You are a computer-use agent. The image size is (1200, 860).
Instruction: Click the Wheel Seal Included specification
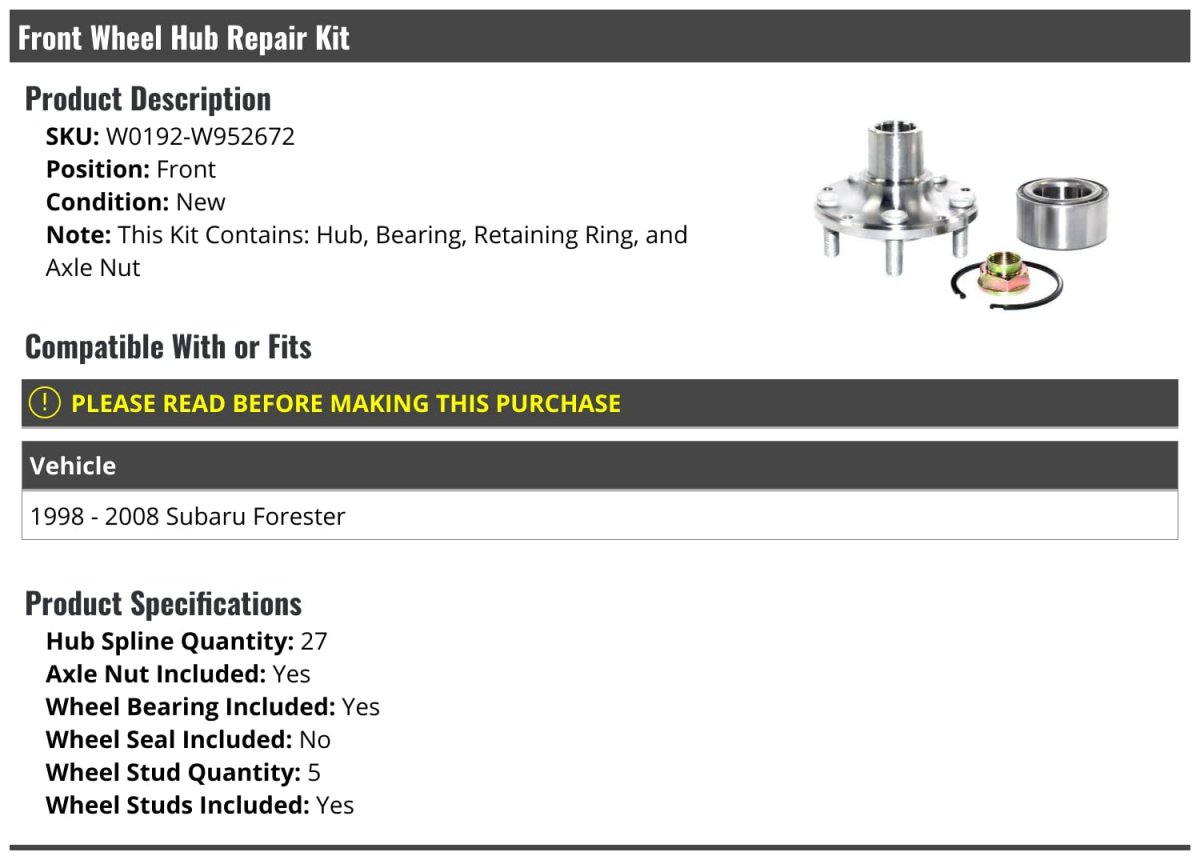click(x=188, y=740)
